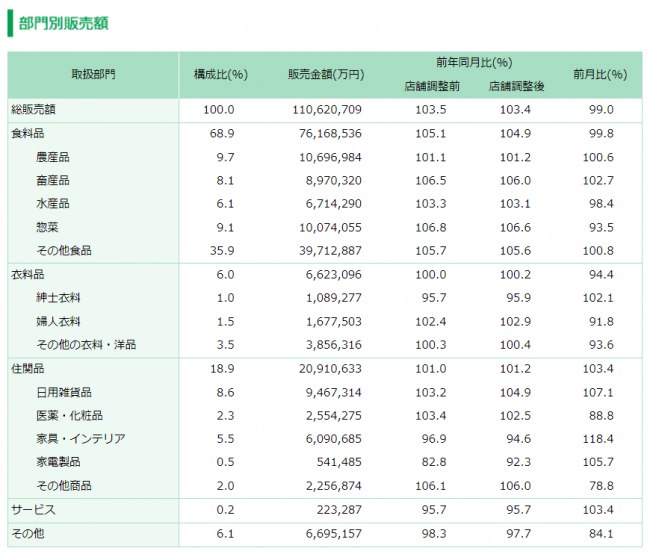
Task: Select the 販売金額(万円) column header
Action: click(325, 74)
